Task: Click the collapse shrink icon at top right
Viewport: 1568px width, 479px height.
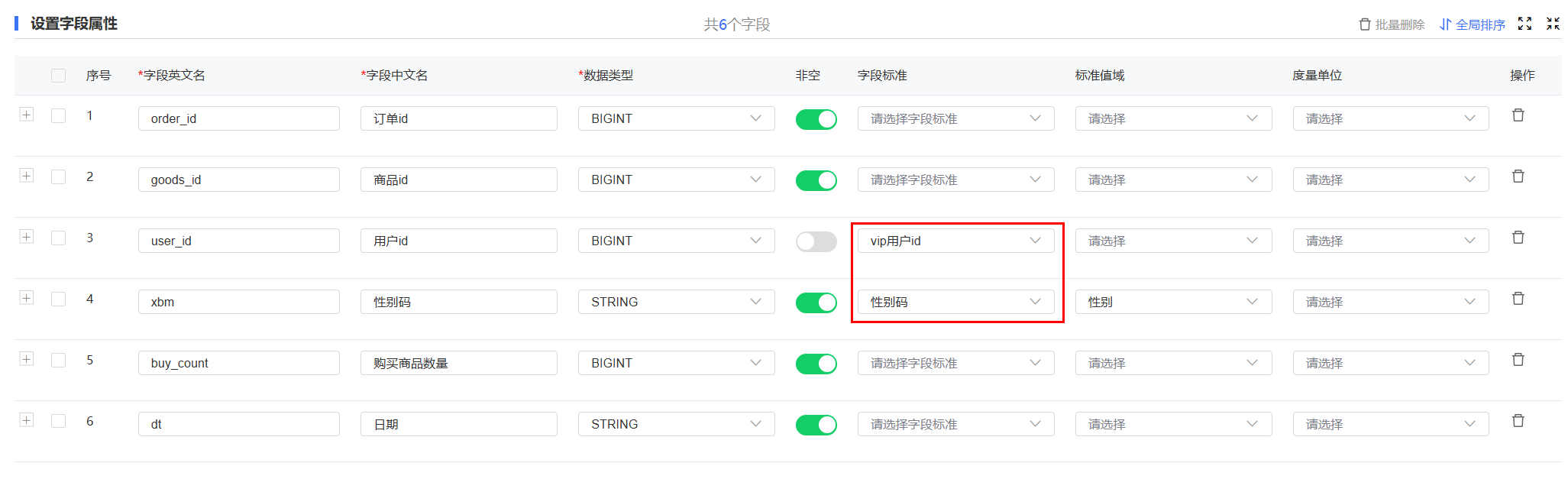Action: [x=1553, y=24]
